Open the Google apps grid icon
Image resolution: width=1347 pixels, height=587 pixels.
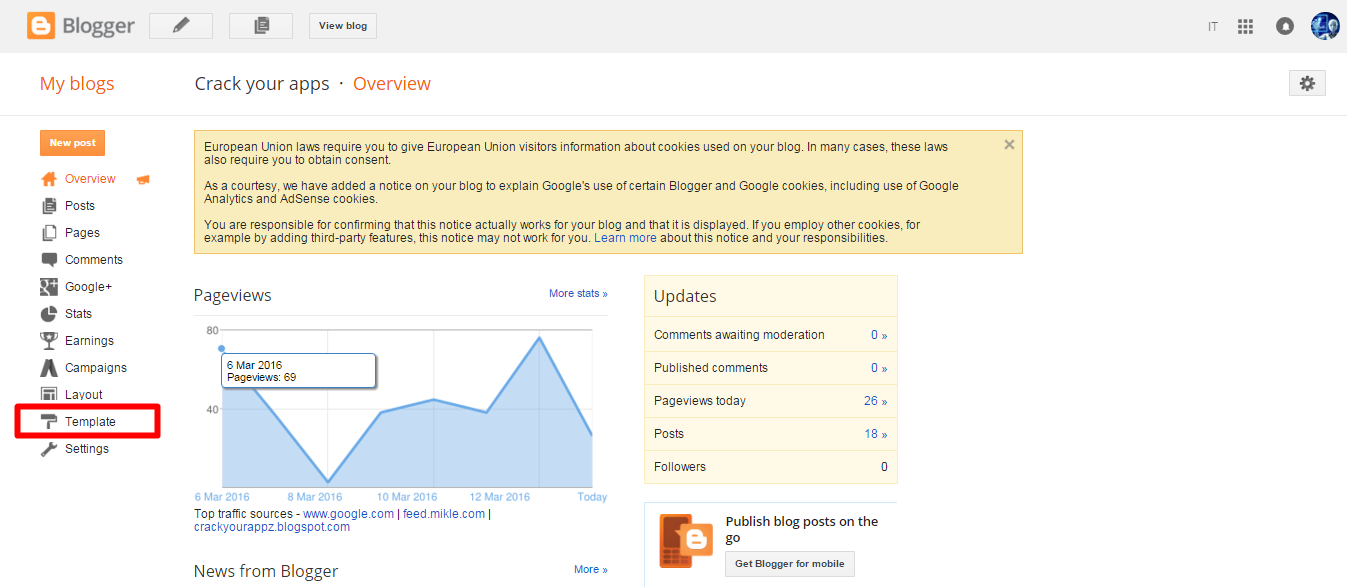pyautogui.click(x=1245, y=27)
